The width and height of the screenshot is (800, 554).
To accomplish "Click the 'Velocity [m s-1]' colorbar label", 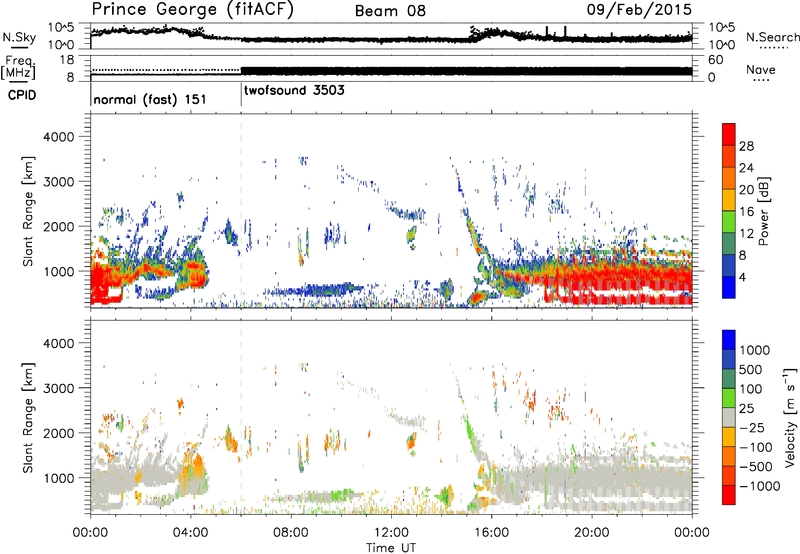I will coord(790,417).
